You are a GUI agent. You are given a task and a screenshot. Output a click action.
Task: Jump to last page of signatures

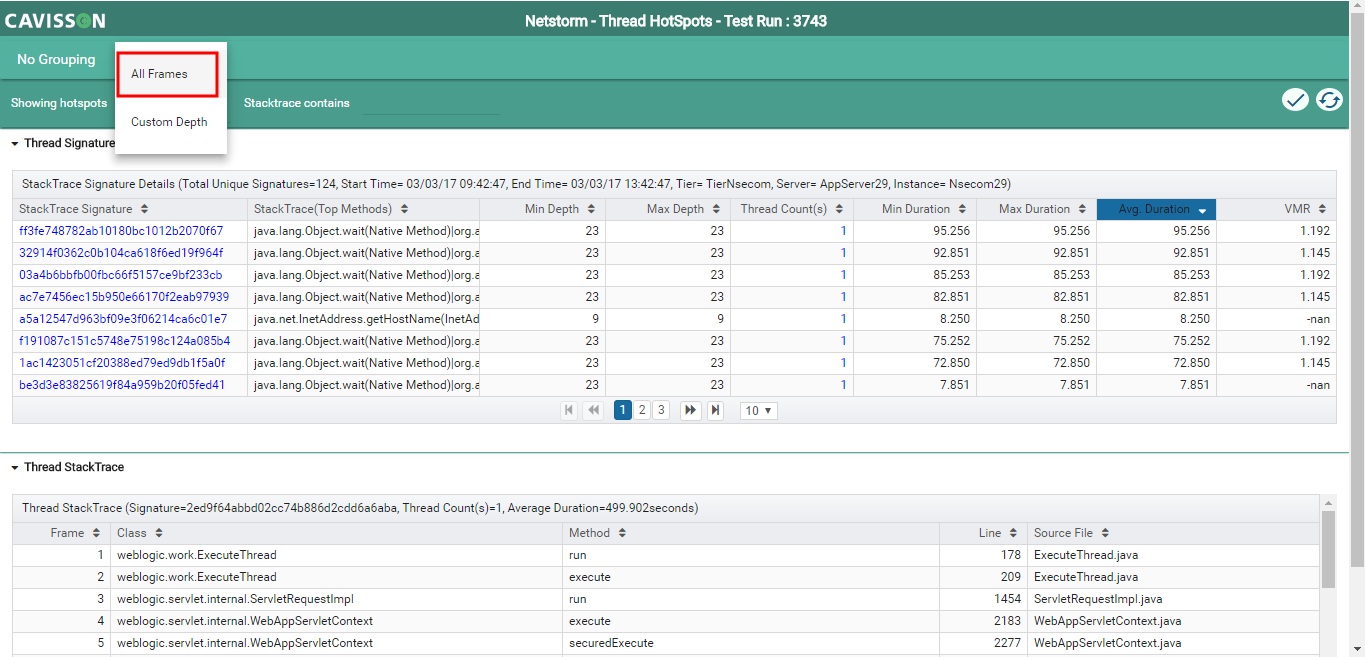point(715,410)
